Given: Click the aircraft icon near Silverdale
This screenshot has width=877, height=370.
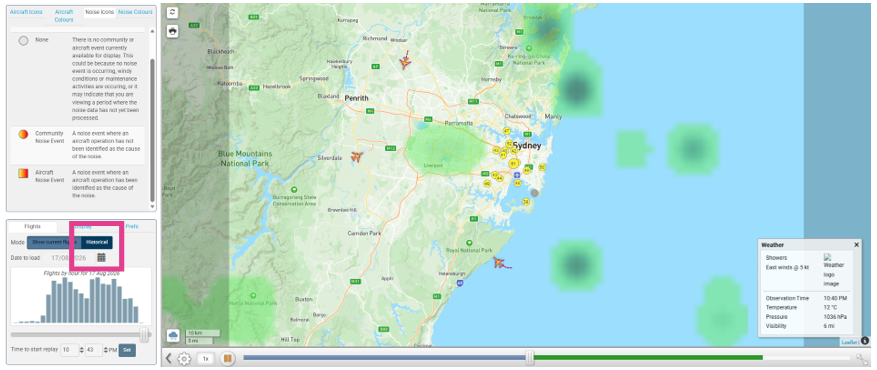Looking at the screenshot, I should [x=357, y=156].
